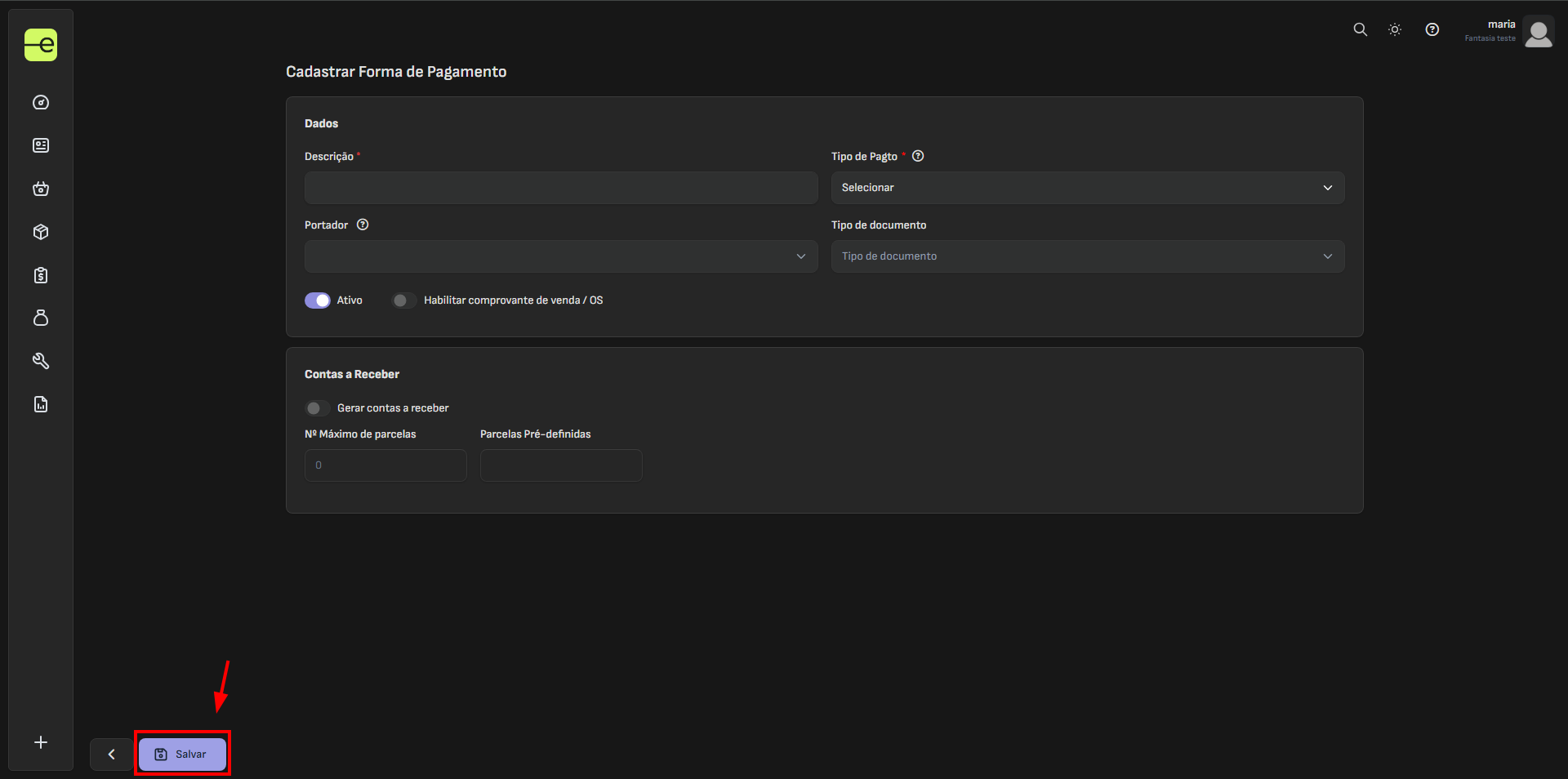Open the reports document icon in sidebar
This screenshot has width=1568, height=779.
[x=41, y=404]
